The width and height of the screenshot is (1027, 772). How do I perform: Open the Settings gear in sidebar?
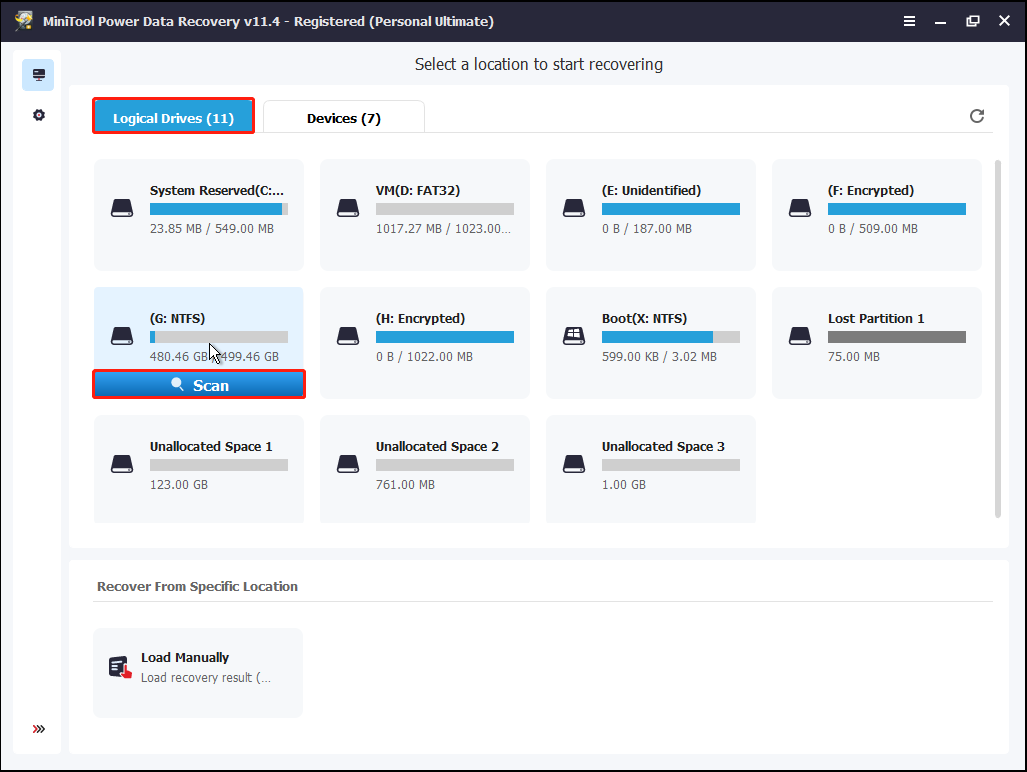(39, 115)
